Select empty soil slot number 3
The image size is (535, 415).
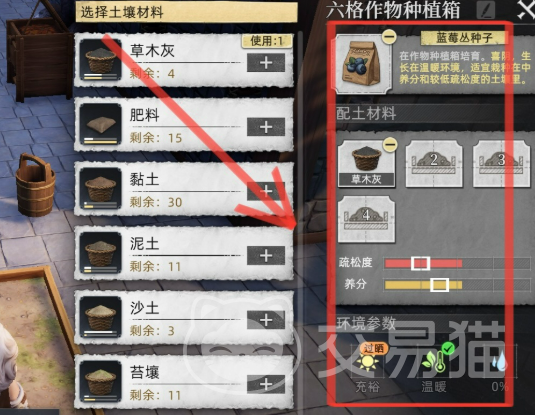[501, 163]
